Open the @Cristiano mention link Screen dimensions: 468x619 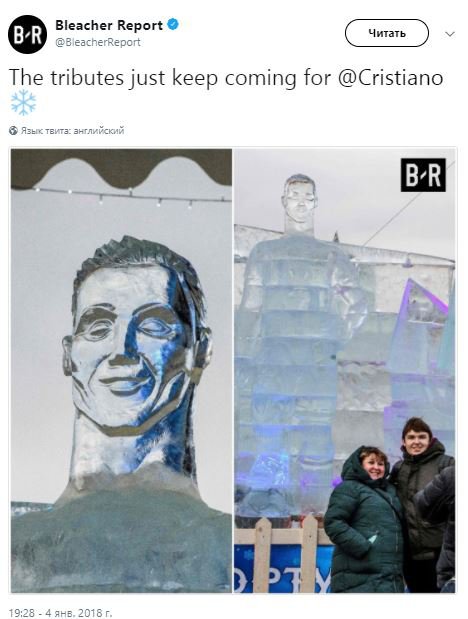390,77
